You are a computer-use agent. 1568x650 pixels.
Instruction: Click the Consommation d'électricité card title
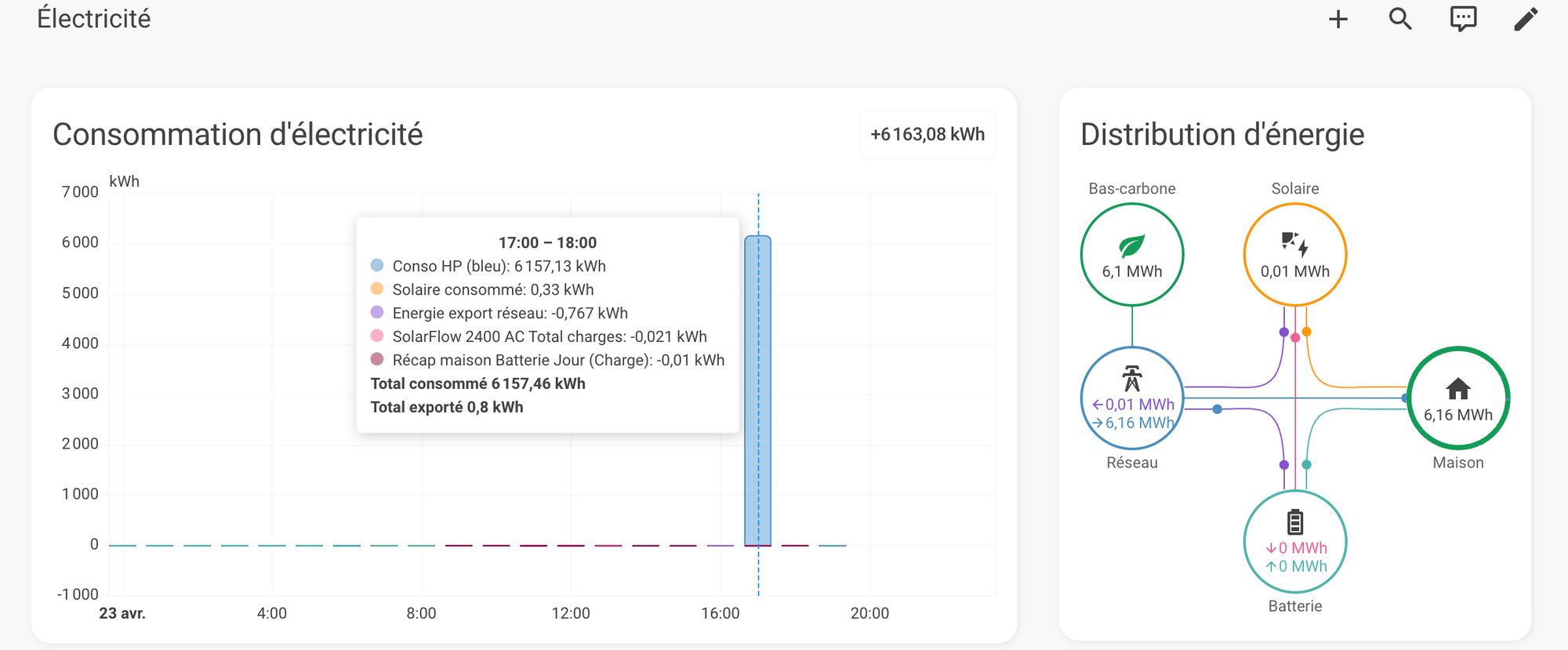[x=238, y=135]
